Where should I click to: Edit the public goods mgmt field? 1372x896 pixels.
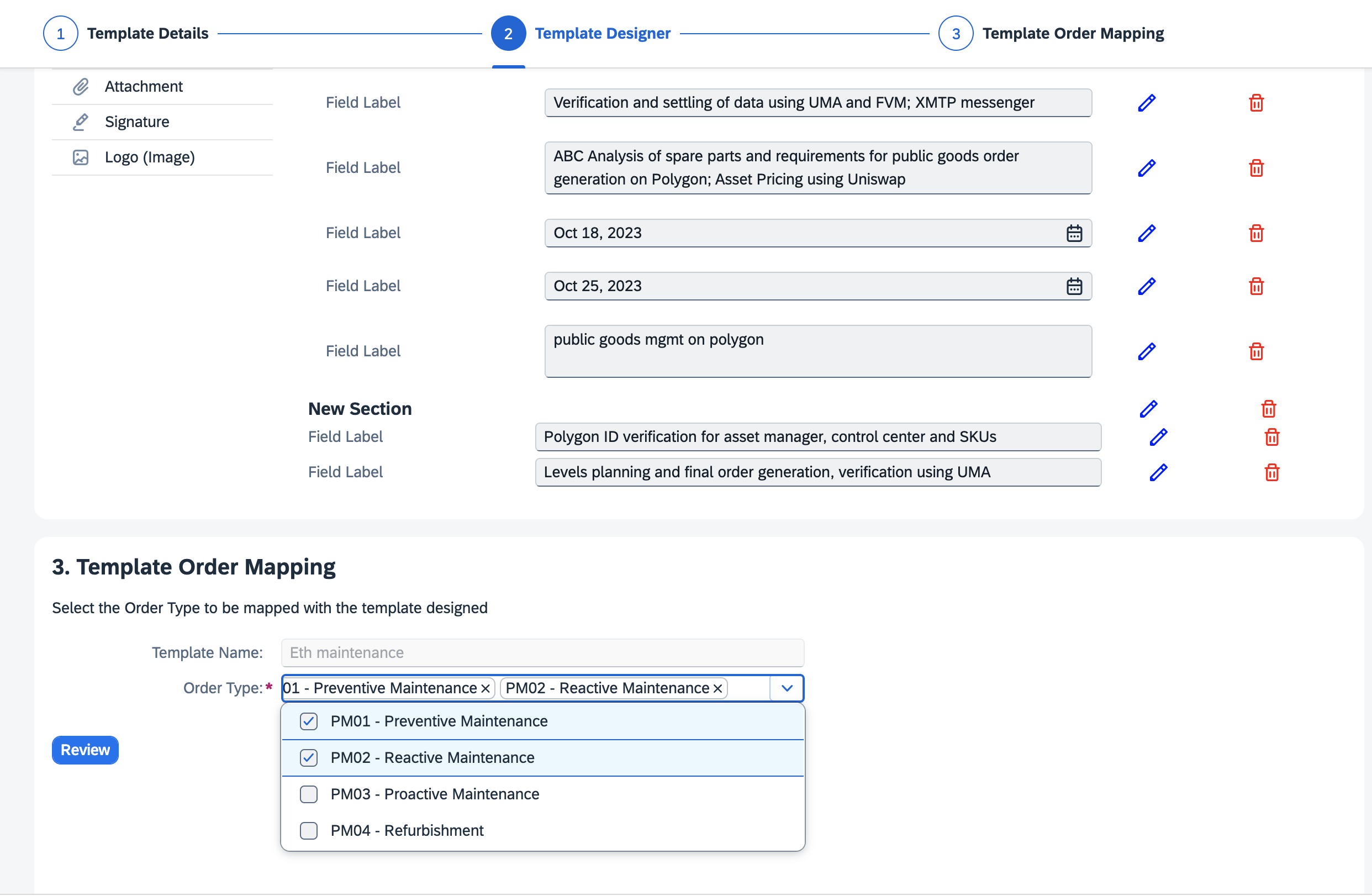(x=1147, y=351)
